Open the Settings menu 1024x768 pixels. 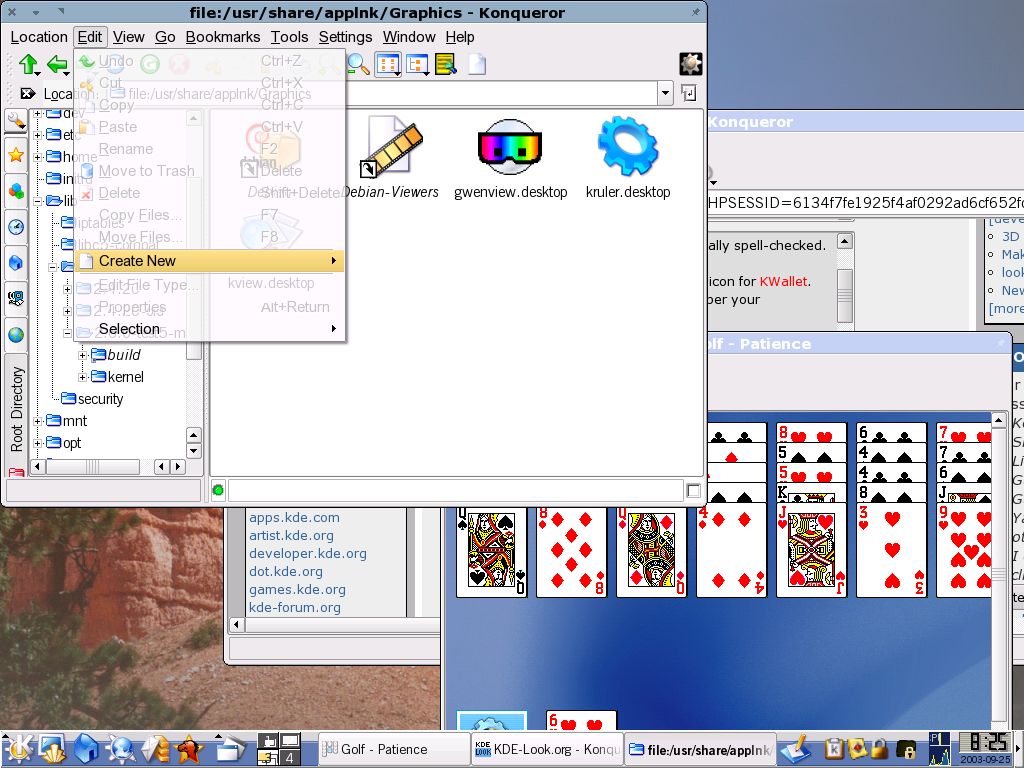(x=345, y=37)
